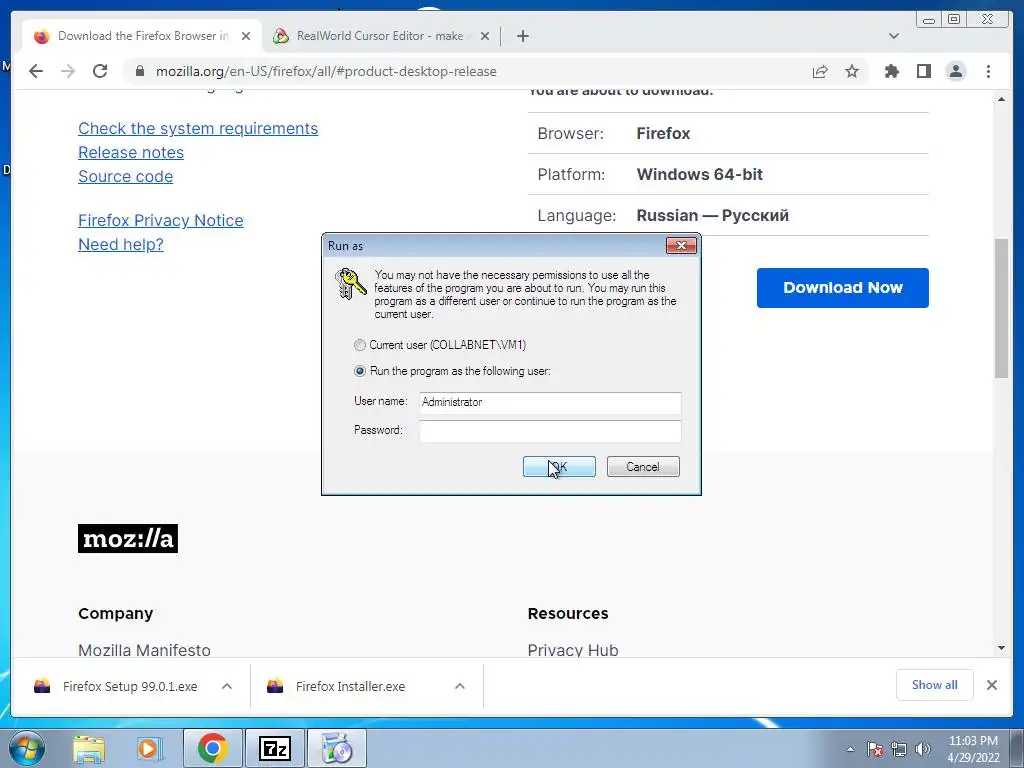
Task: Click the Mozilla logo in footer
Action: 128,538
